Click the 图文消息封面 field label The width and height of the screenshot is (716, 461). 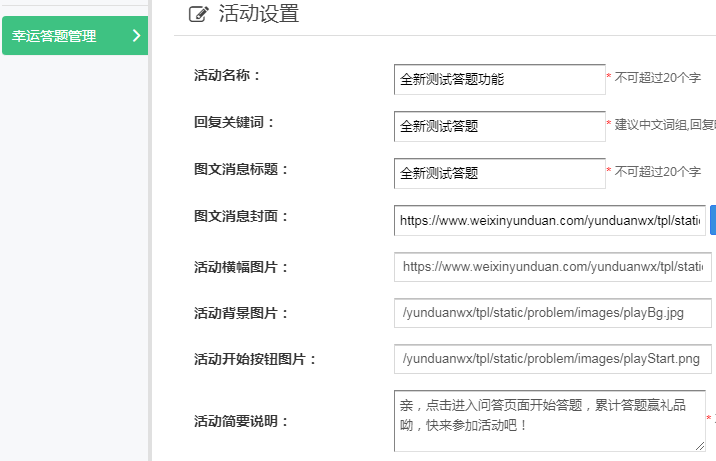point(240,216)
